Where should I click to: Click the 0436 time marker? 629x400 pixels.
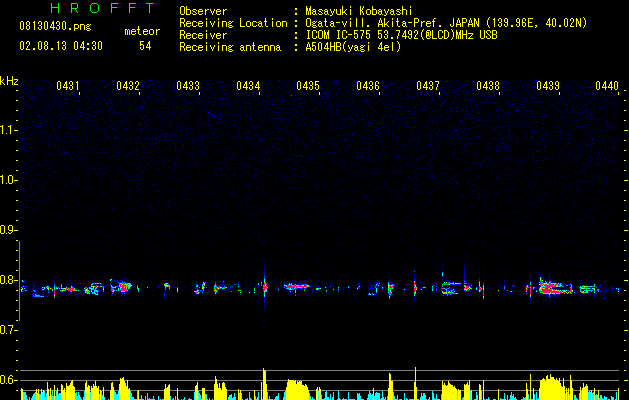click(367, 85)
